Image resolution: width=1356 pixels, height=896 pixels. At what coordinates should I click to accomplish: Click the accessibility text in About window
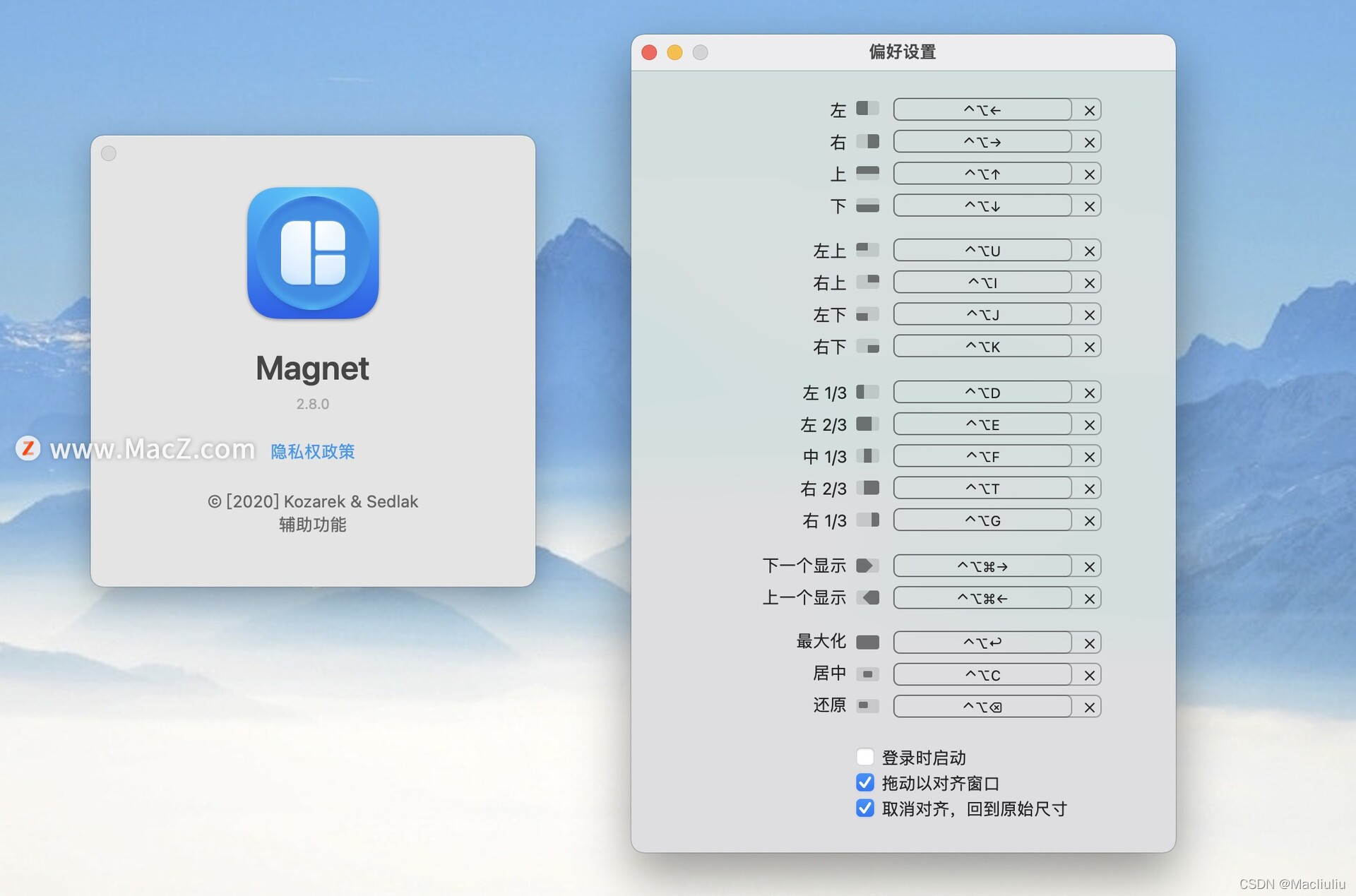click(x=313, y=525)
